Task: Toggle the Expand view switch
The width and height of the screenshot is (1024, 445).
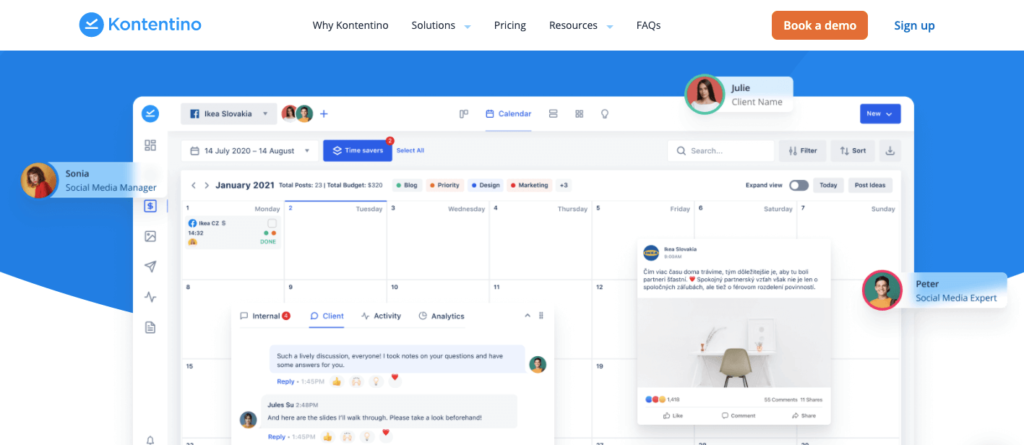Action: pos(798,186)
